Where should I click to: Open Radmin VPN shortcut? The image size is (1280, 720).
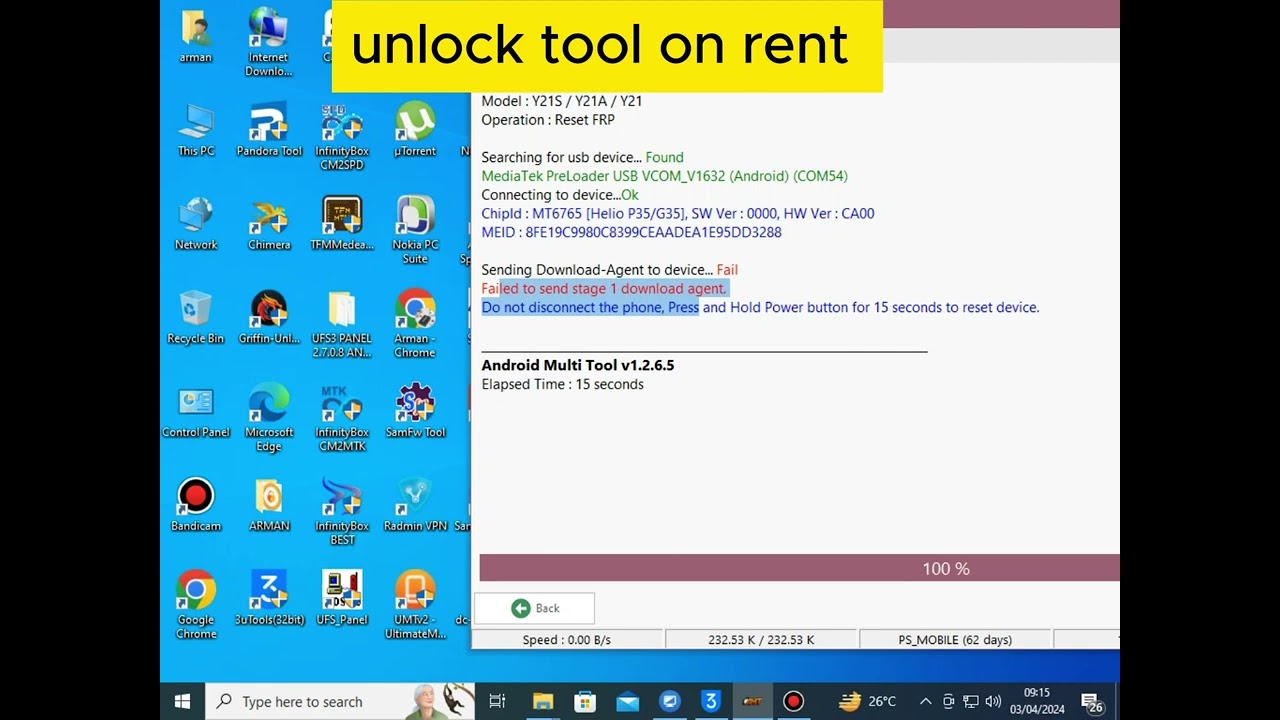tap(415, 505)
